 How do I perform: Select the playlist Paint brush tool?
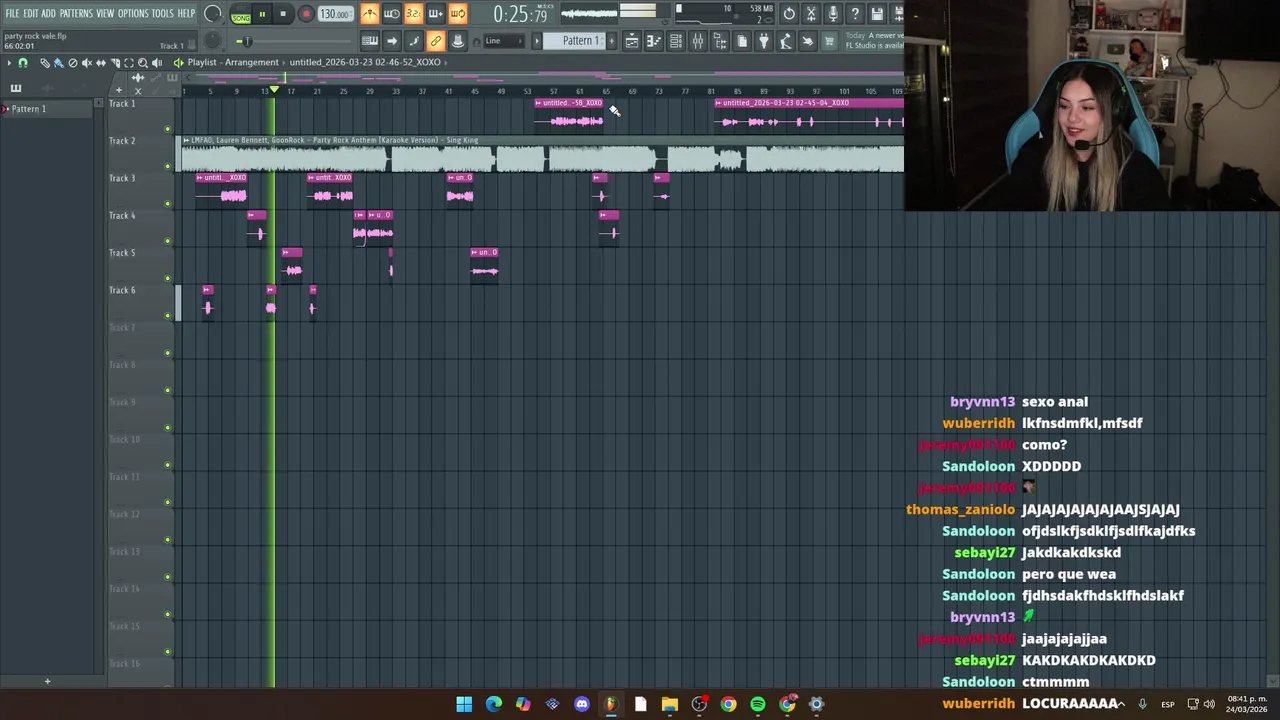click(58, 63)
